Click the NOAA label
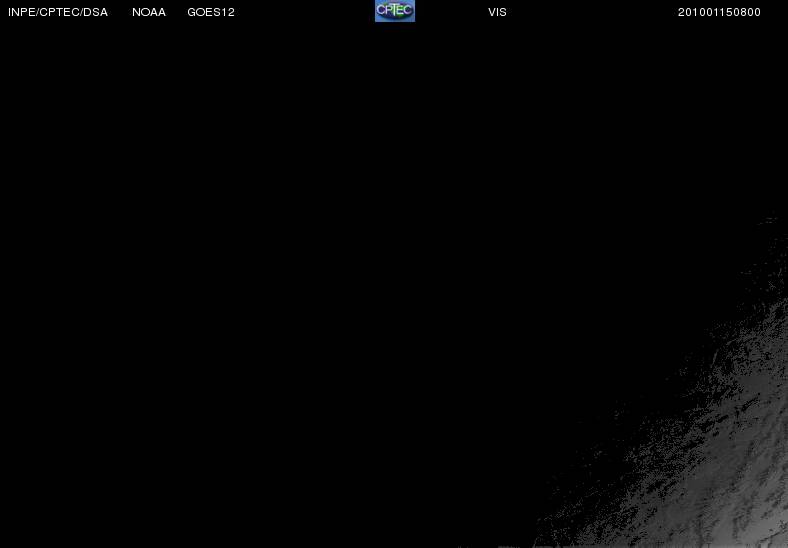 click(149, 12)
